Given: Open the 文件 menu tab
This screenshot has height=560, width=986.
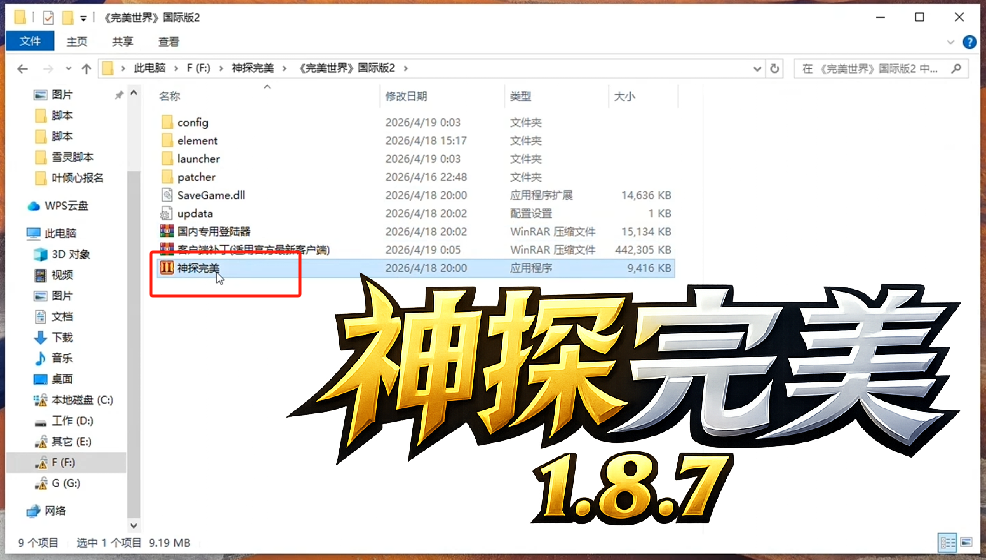Looking at the screenshot, I should tap(30, 42).
